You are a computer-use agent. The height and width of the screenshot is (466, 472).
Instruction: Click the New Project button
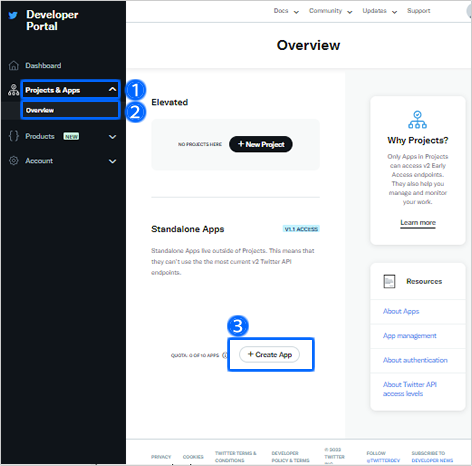point(261,144)
